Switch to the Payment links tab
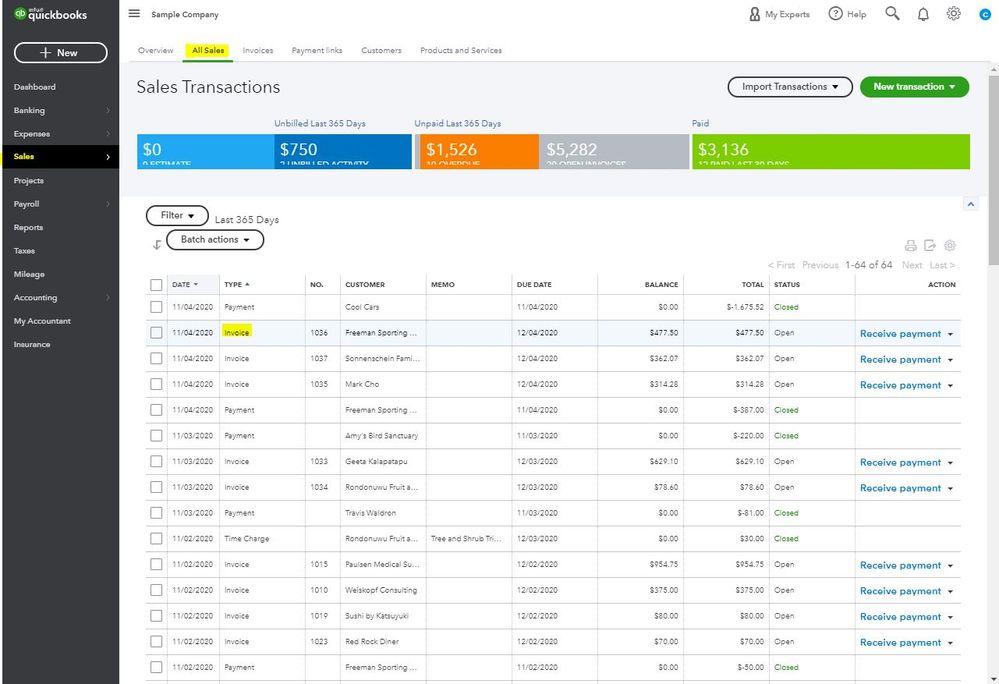999x684 pixels. click(x=317, y=50)
